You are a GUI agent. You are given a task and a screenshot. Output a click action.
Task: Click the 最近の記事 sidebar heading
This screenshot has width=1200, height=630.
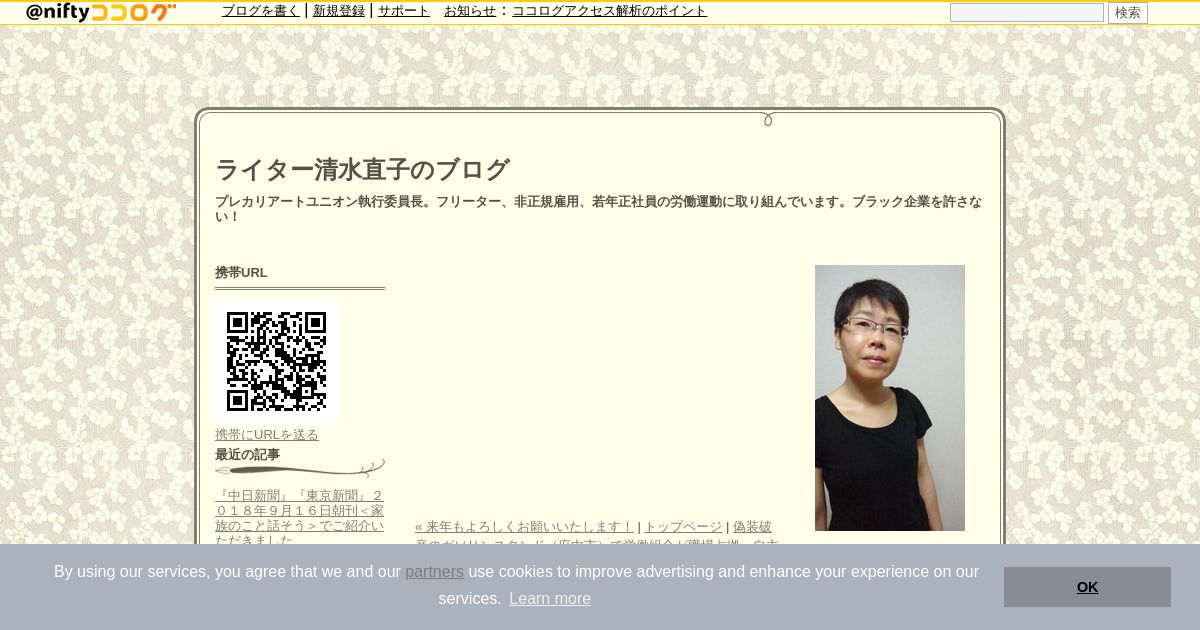[x=247, y=455]
